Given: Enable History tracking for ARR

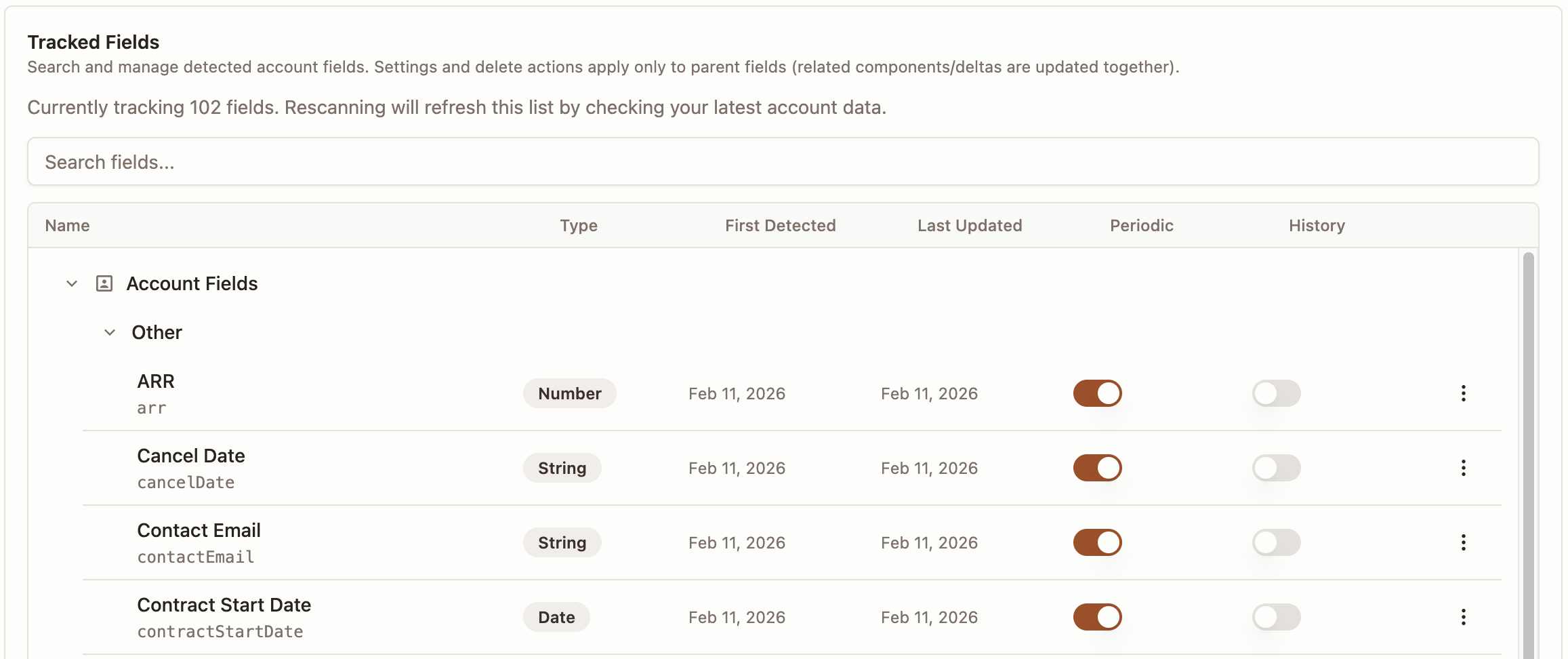Looking at the screenshot, I should pyautogui.click(x=1277, y=393).
